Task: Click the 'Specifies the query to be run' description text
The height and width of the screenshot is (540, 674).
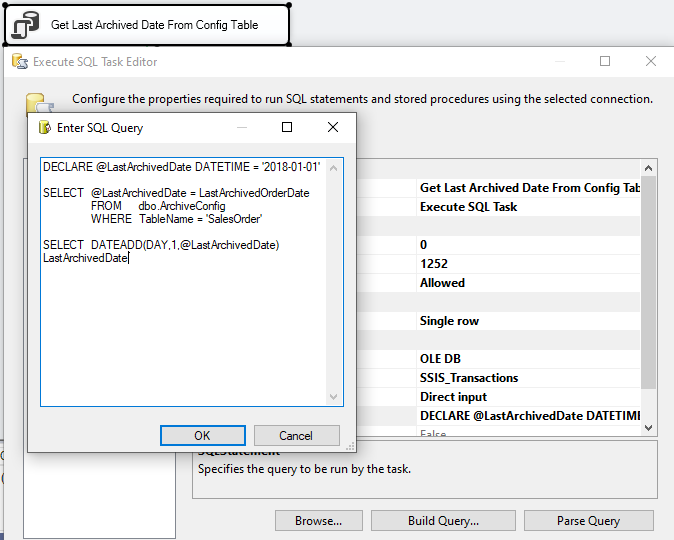Action: click(x=304, y=469)
